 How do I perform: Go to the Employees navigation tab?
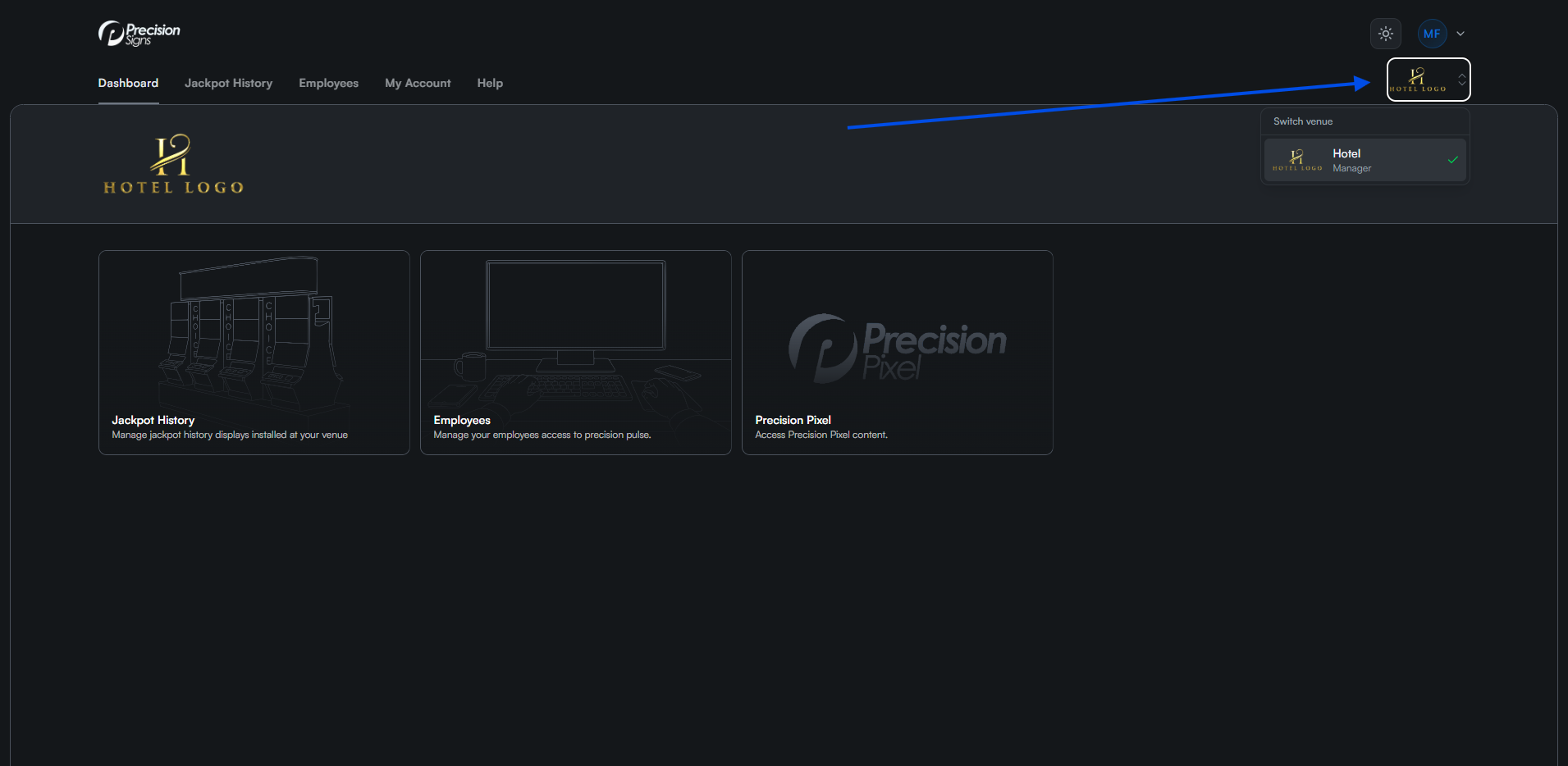pyautogui.click(x=328, y=83)
